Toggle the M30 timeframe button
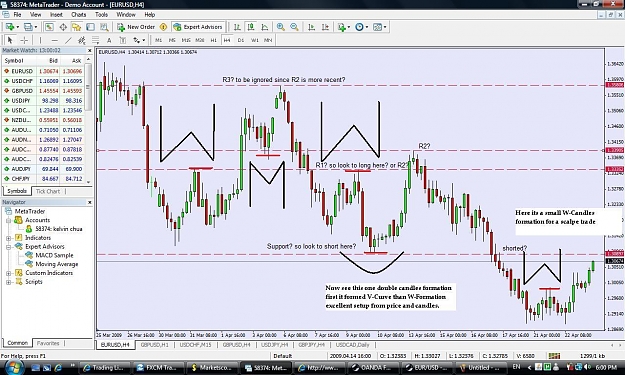 [200, 40]
